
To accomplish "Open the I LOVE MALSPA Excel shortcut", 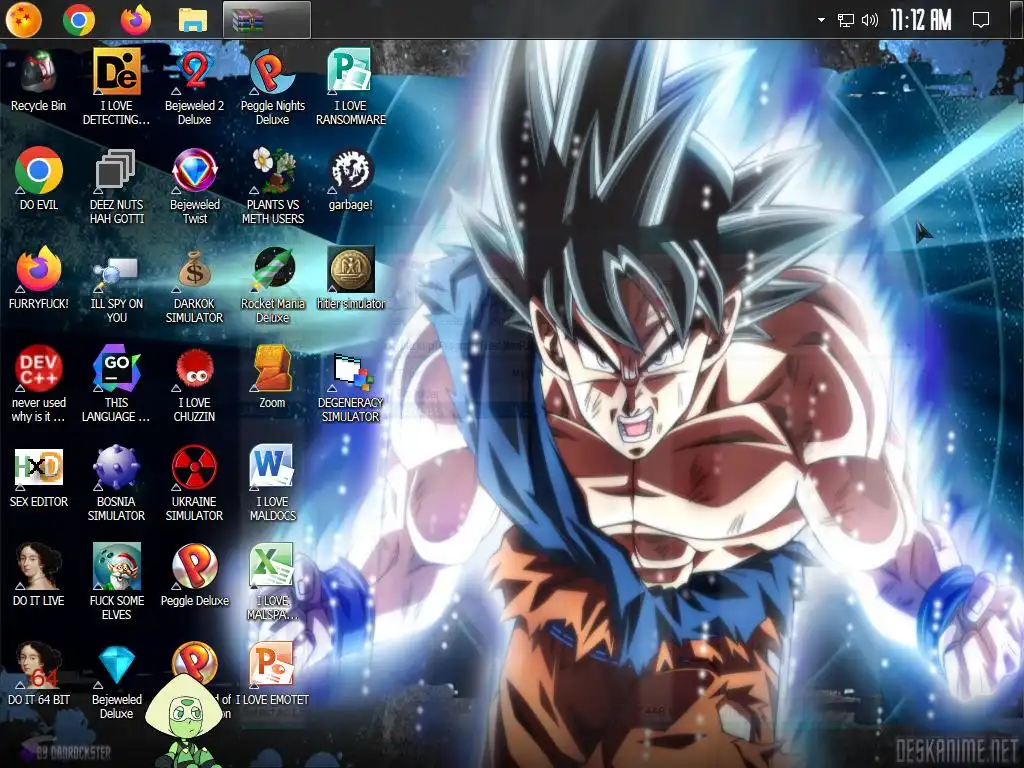I will coord(272,583).
